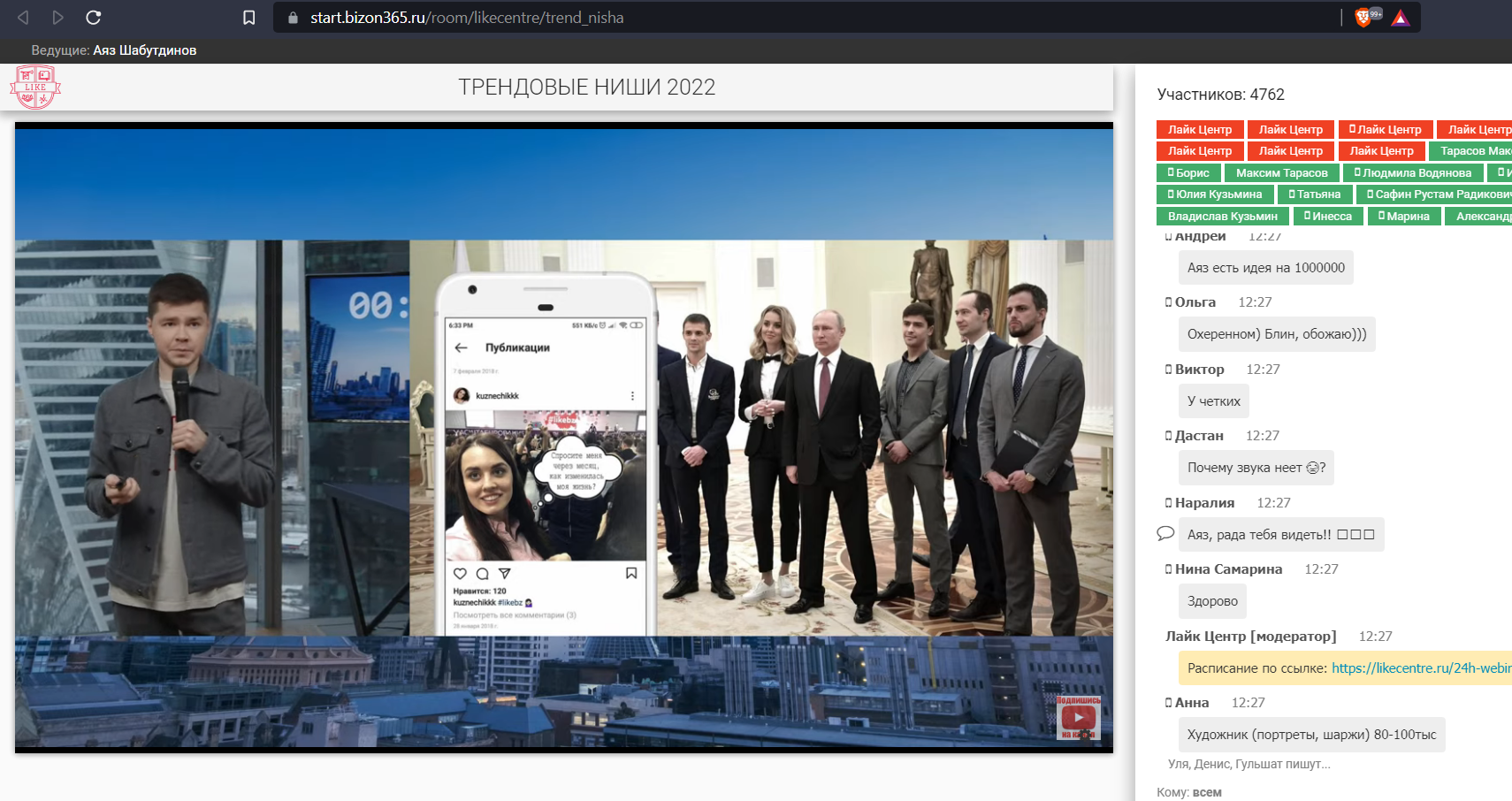Select participant tag Юлия Кузьмина
1512x801 pixels.
pyautogui.click(x=1215, y=195)
